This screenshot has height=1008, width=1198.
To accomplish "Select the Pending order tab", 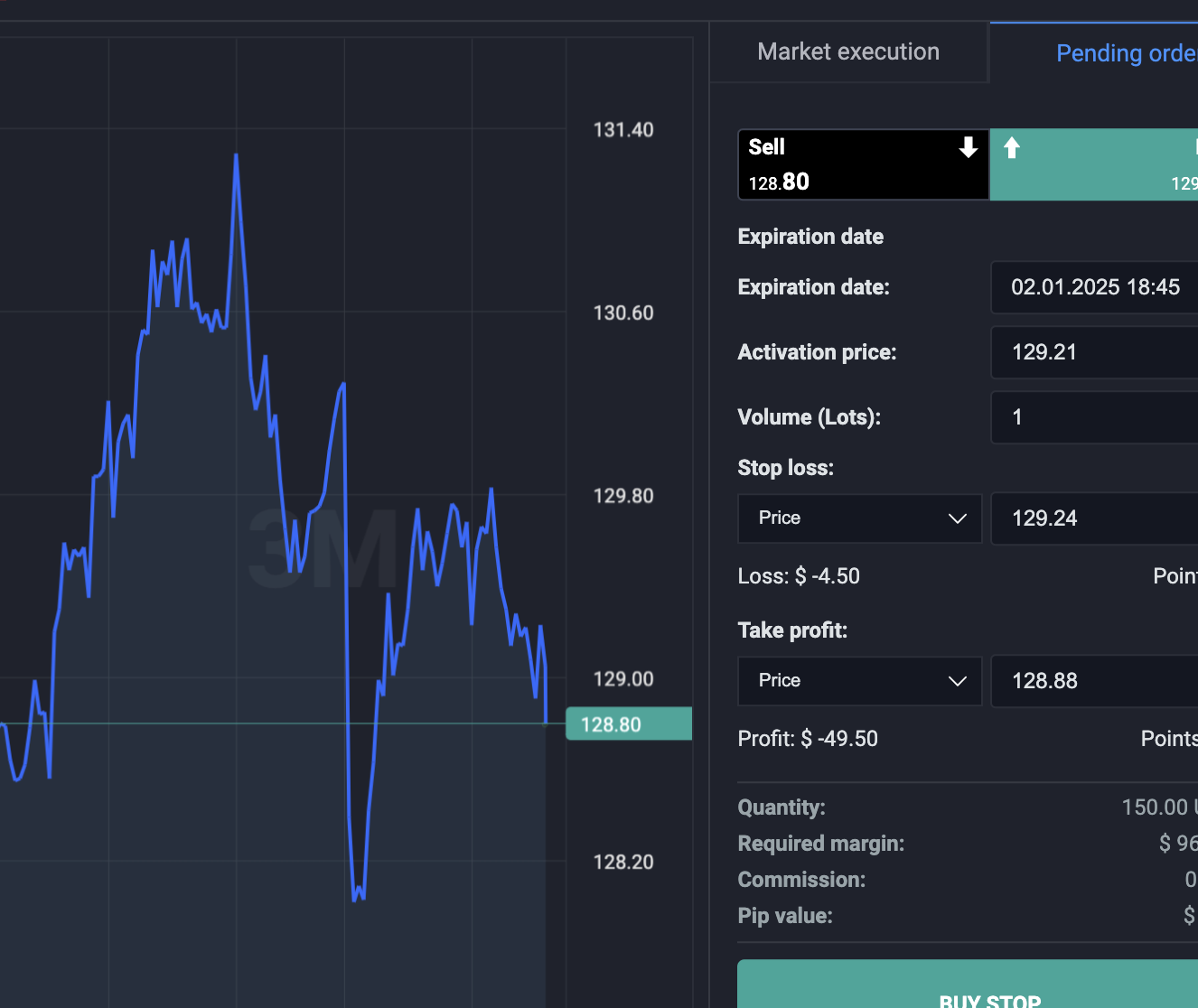I will pos(1125,53).
